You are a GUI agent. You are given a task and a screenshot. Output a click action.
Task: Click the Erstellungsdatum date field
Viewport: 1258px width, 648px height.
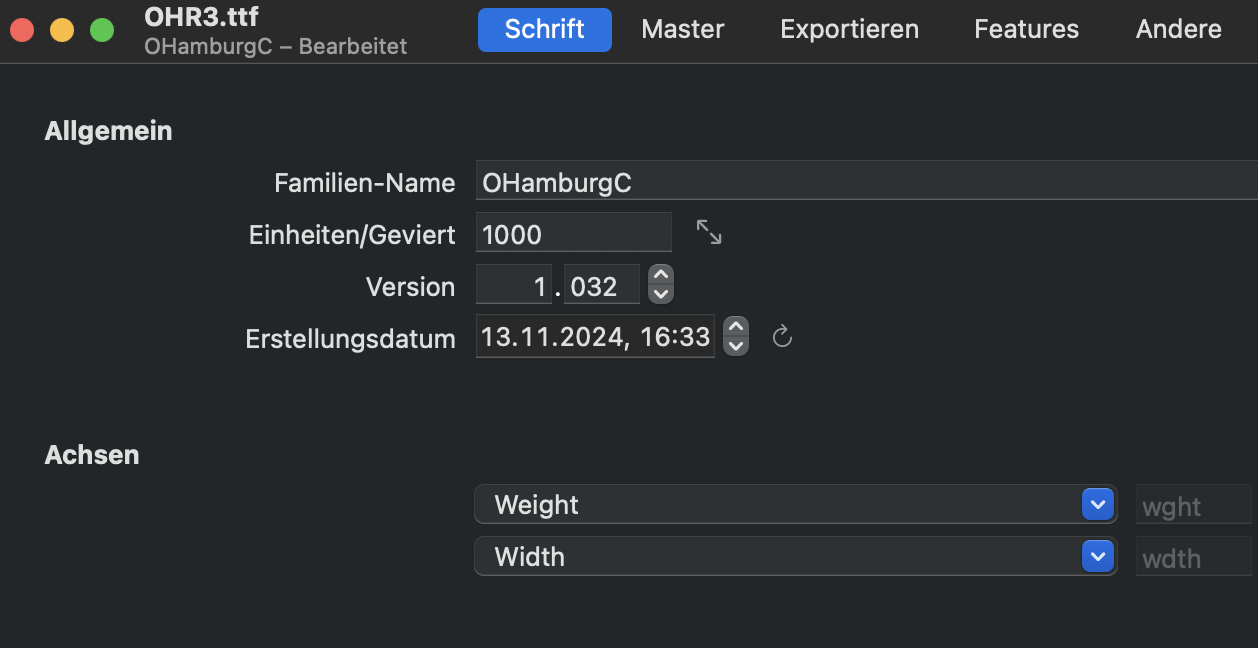(x=595, y=337)
